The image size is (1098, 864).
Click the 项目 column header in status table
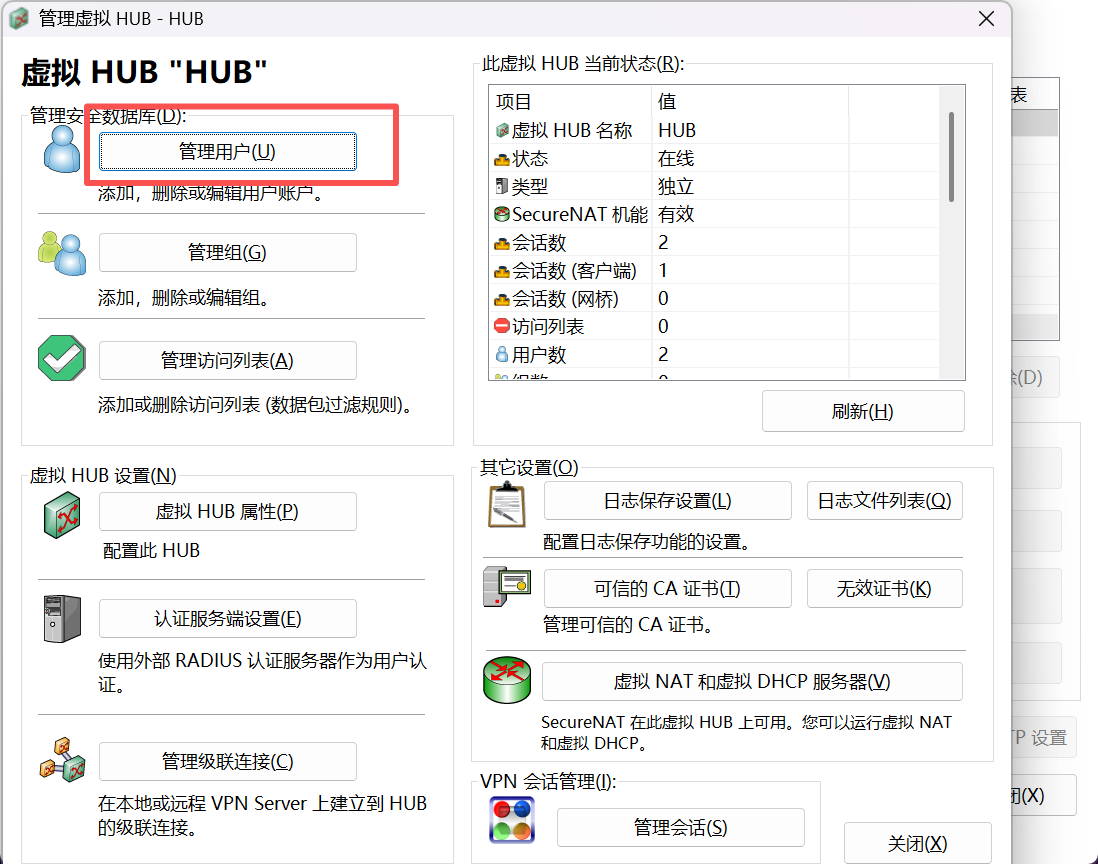[x=572, y=102]
